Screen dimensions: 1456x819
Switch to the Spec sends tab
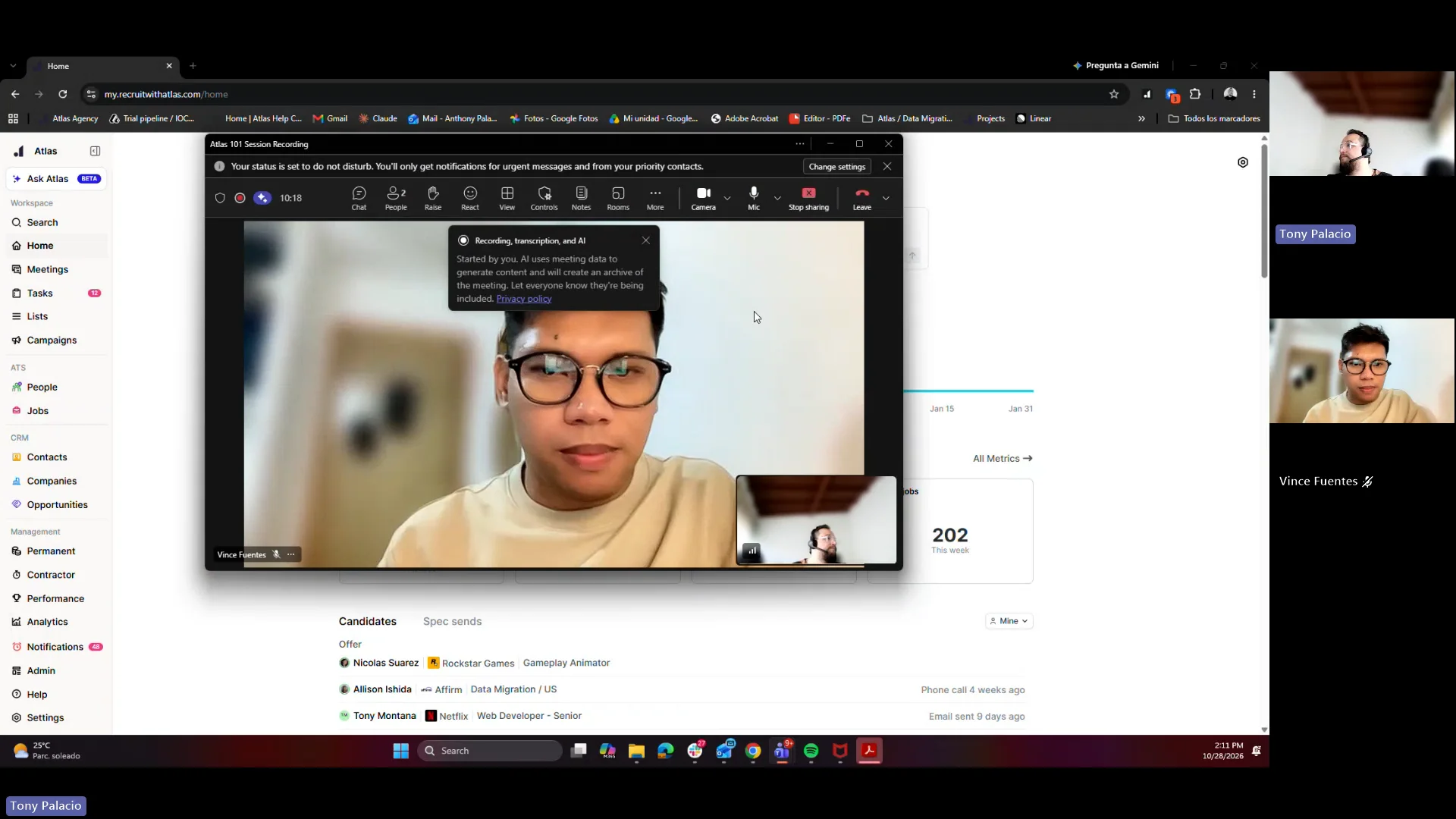[x=452, y=621]
